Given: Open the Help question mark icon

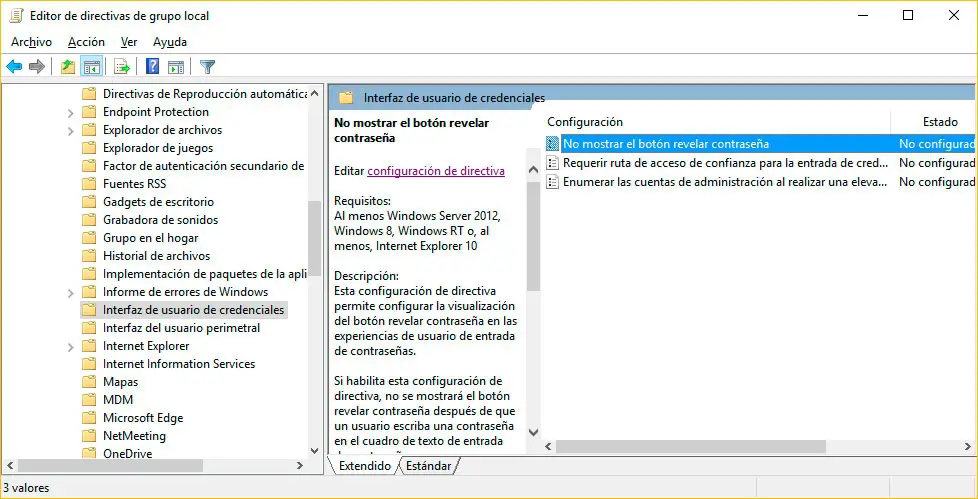Looking at the screenshot, I should click(x=152, y=66).
